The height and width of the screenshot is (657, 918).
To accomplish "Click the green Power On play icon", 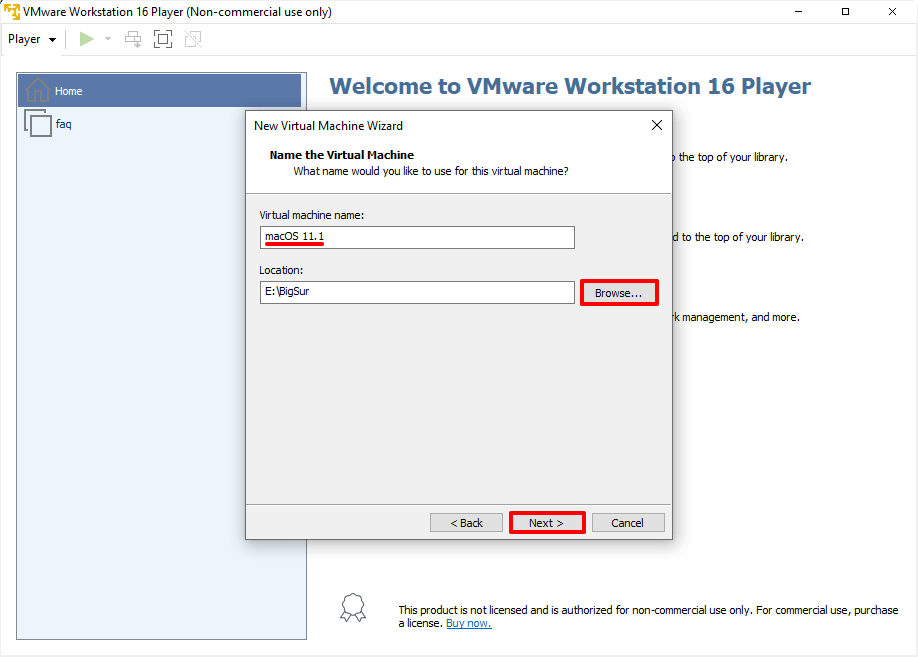I will pos(87,39).
